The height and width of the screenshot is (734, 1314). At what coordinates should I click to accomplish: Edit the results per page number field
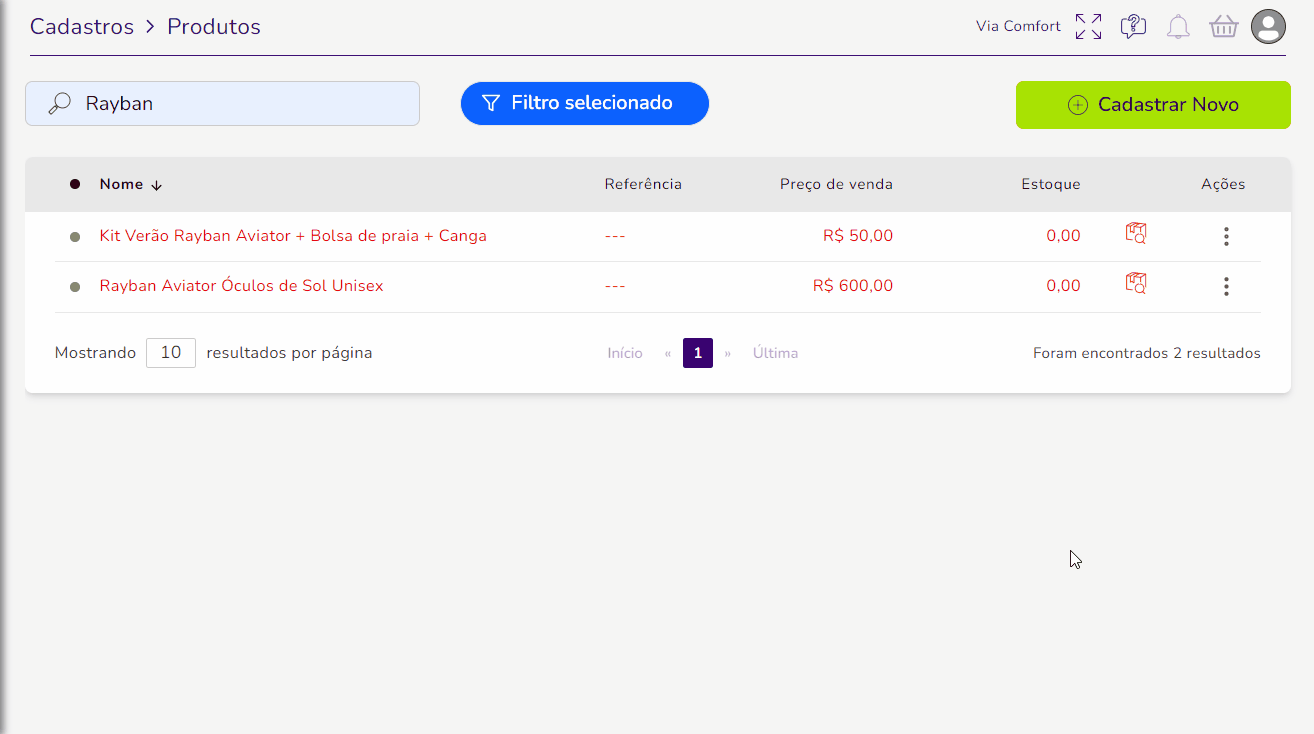coord(171,353)
